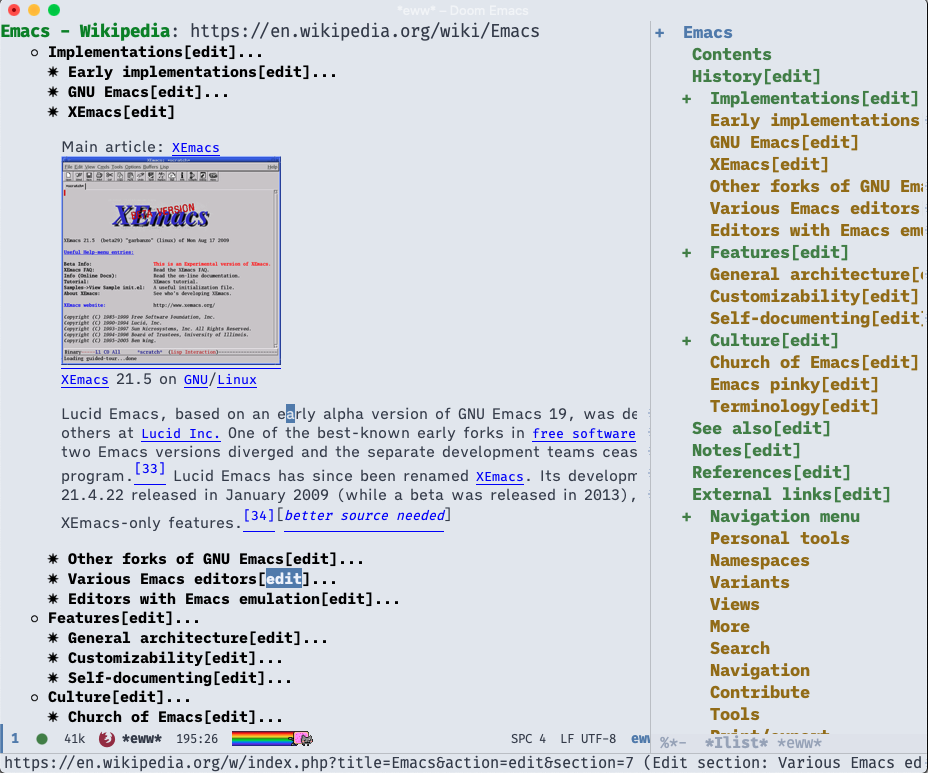The width and height of the screenshot is (928, 773).
Task: Click the star bullet beside GNU Emacs heading
Action: coord(53,92)
